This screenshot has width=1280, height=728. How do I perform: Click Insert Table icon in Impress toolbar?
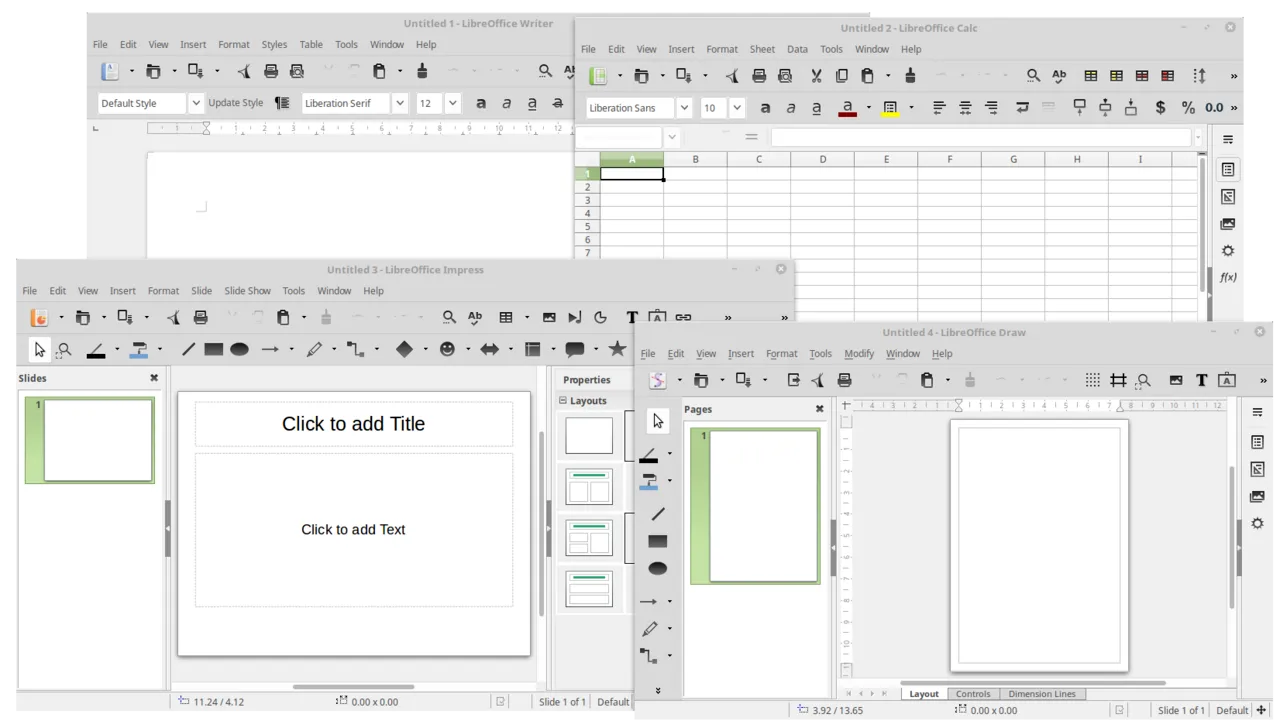coord(506,317)
